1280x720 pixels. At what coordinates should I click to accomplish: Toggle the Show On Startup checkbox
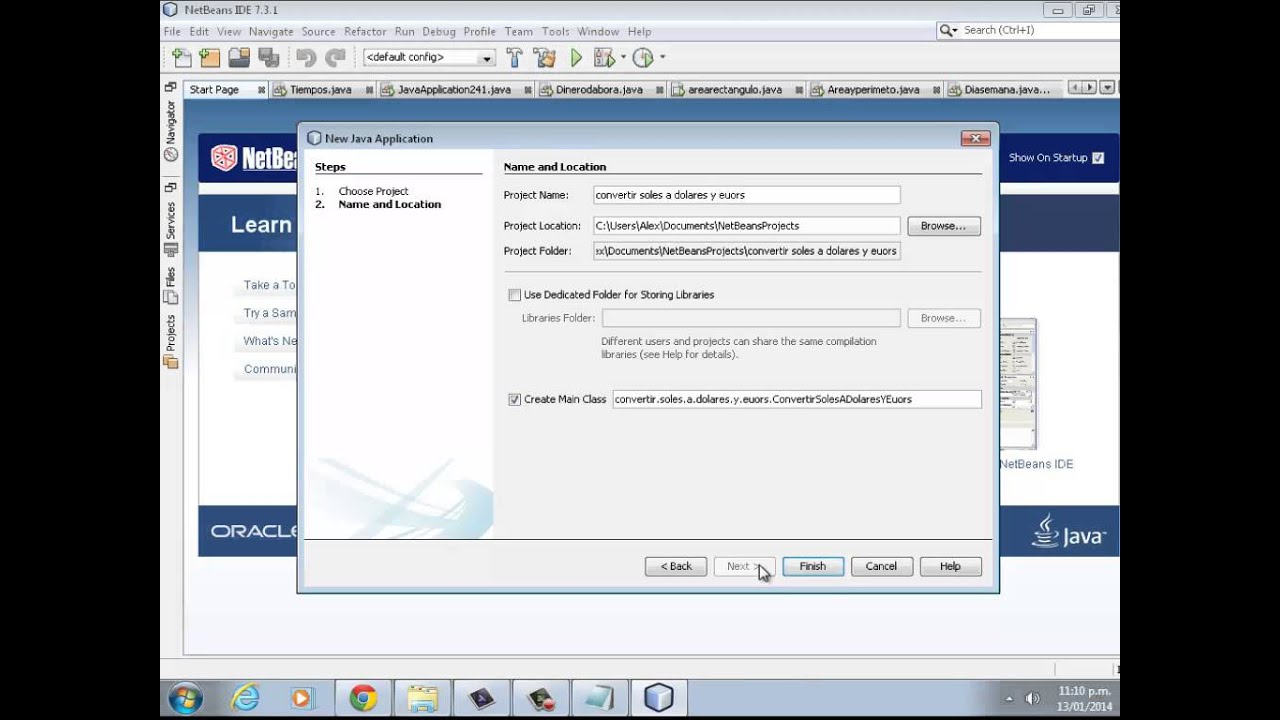click(1098, 158)
